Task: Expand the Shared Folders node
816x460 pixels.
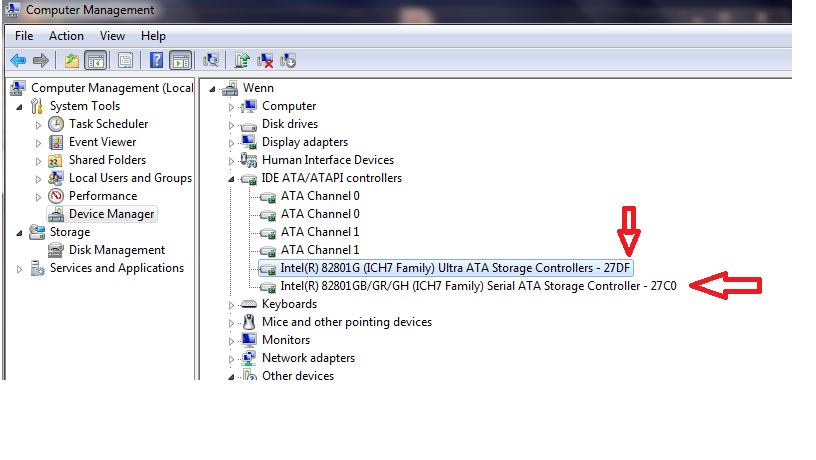Action: pyautogui.click(x=38, y=161)
